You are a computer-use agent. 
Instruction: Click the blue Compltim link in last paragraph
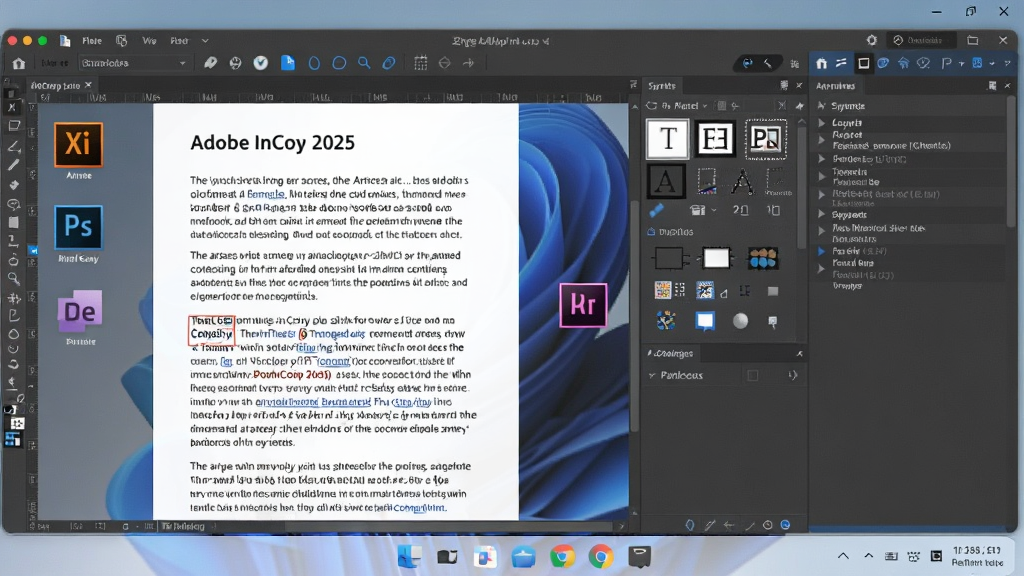(419, 507)
